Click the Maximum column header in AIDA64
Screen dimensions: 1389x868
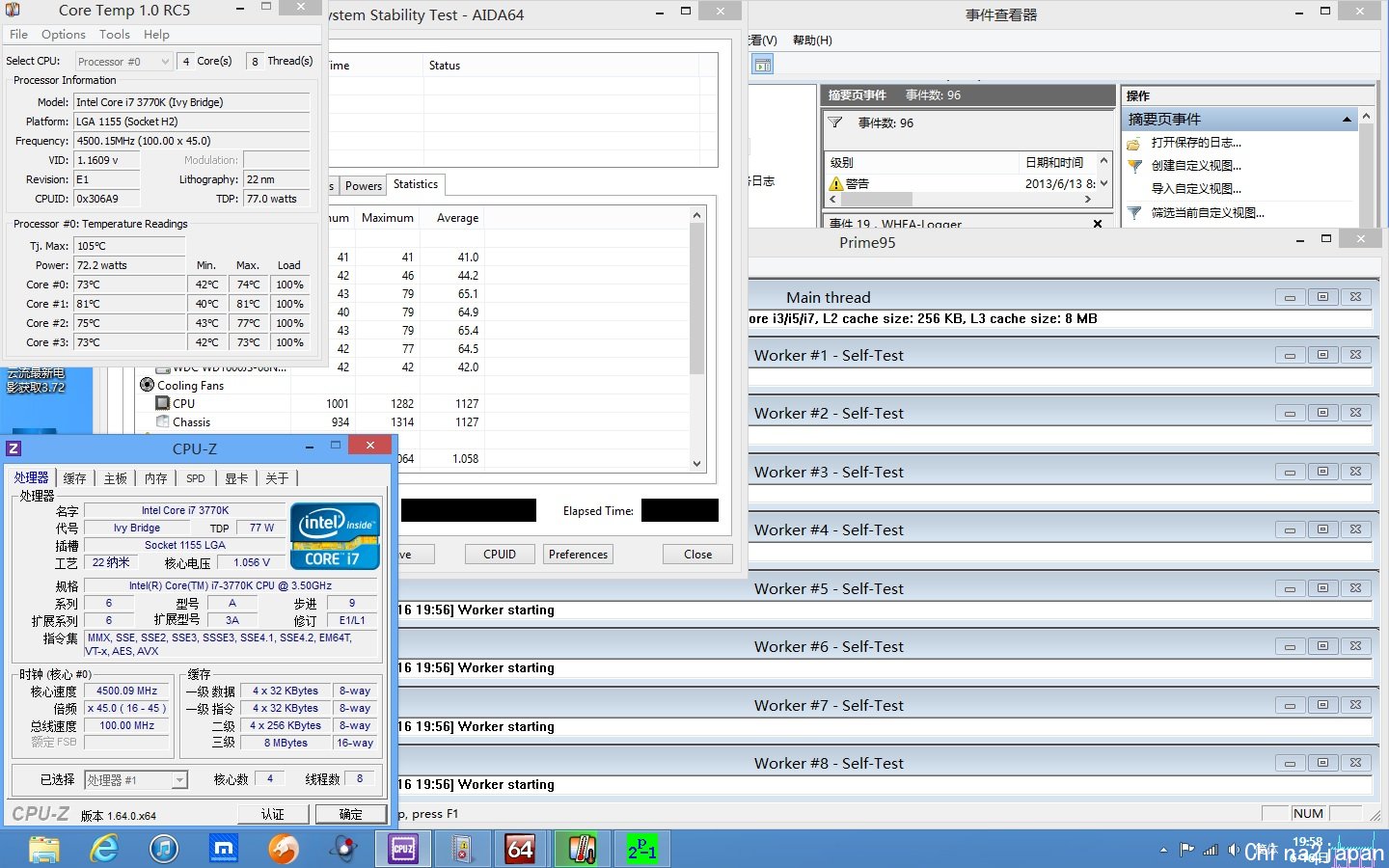(x=388, y=218)
